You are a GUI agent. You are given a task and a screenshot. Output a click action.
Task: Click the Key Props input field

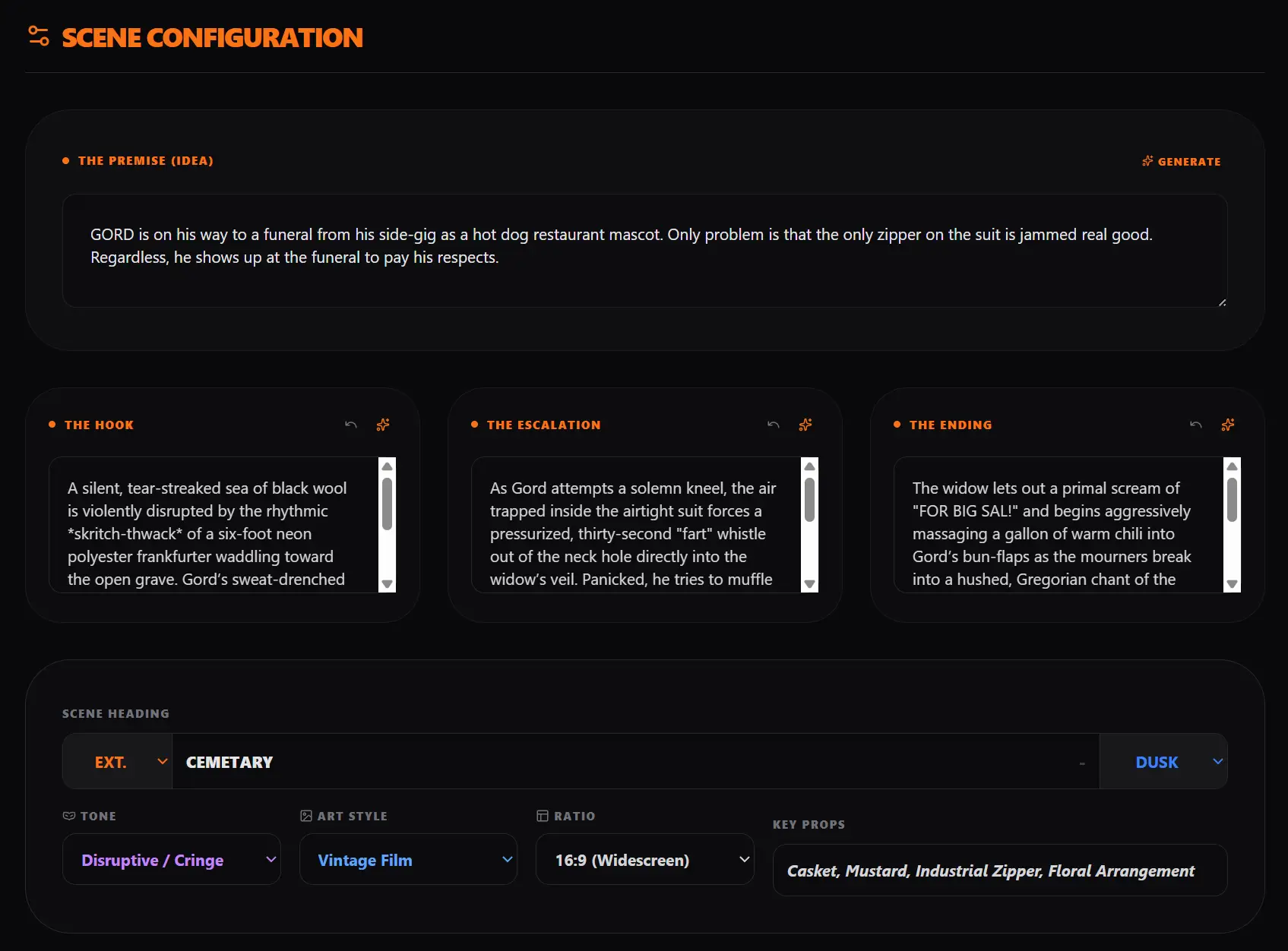999,870
